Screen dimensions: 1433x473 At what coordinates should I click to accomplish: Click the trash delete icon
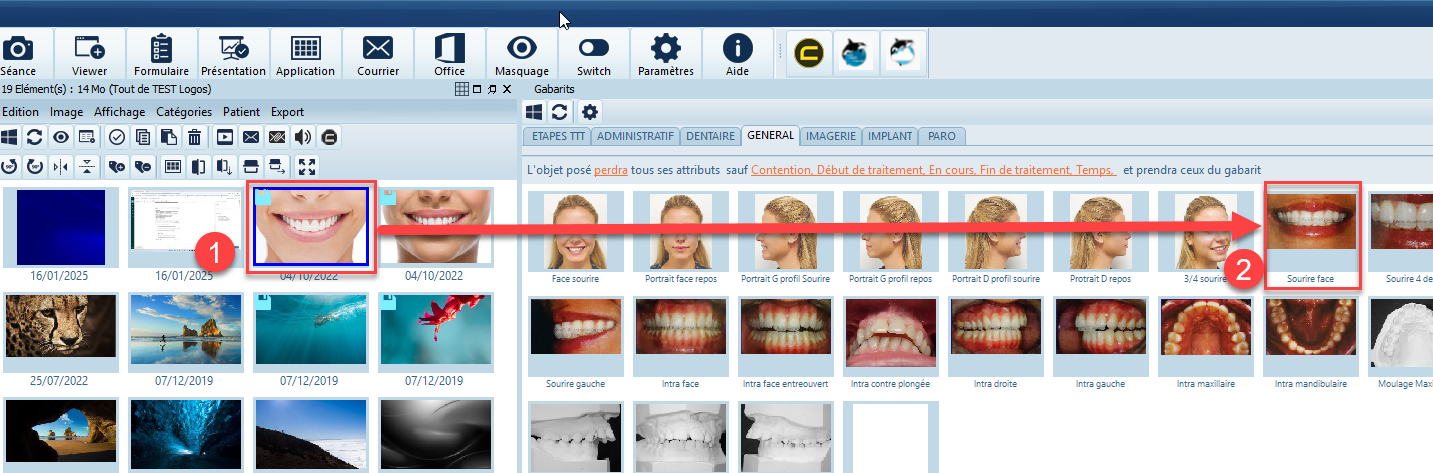pos(195,137)
